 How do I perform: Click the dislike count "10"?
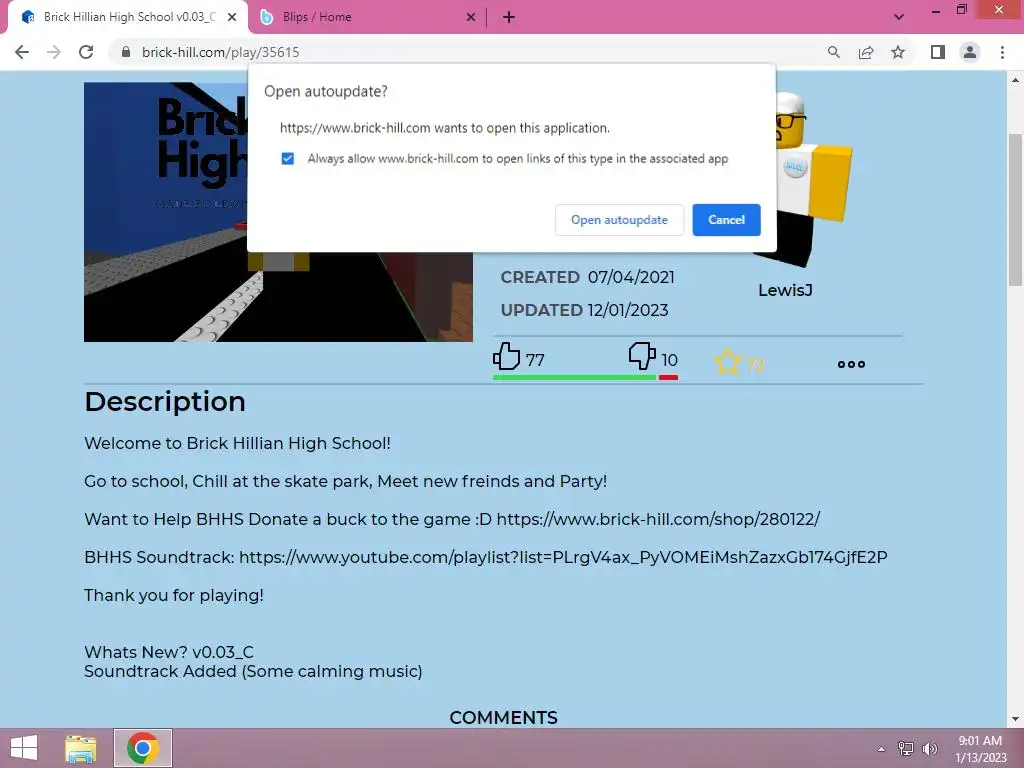coord(669,360)
